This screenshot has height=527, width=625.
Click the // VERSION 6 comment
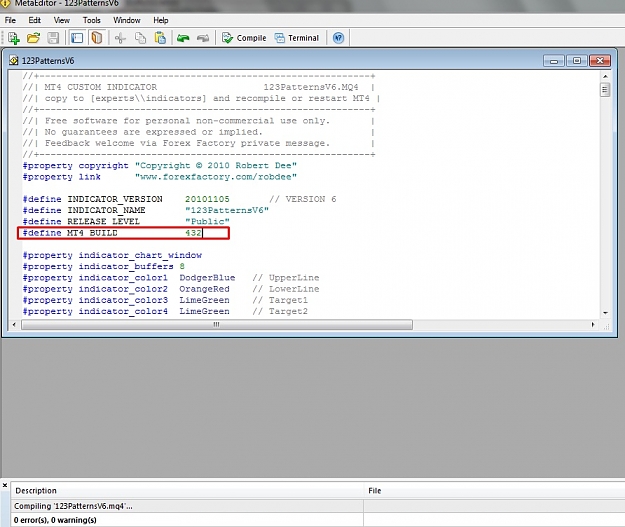click(303, 199)
